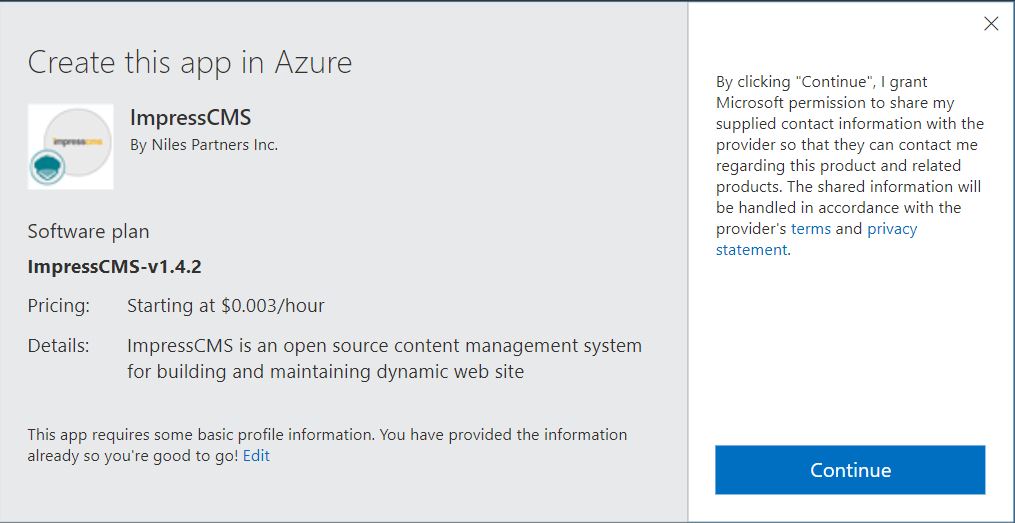Click the "By Niles Partners Inc." publisher text

pyautogui.click(x=204, y=145)
